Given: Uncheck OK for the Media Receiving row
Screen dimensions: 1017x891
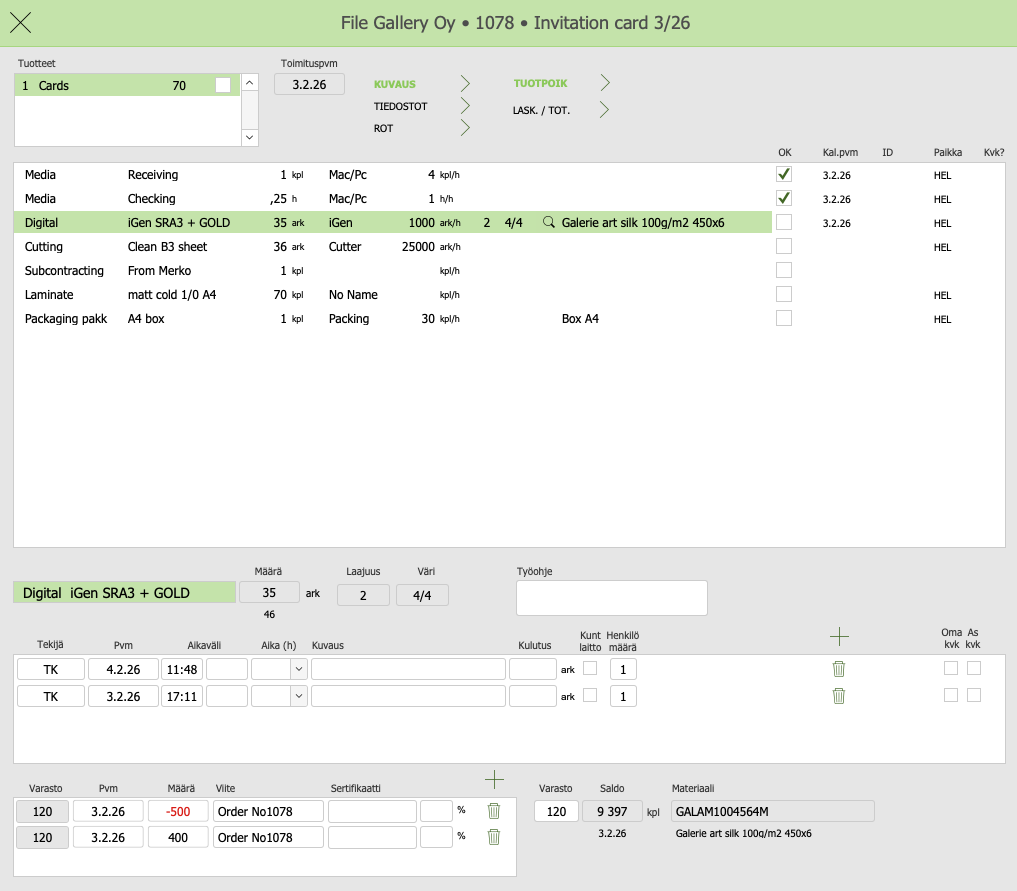Looking at the screenshot, I should coord(784,174).
